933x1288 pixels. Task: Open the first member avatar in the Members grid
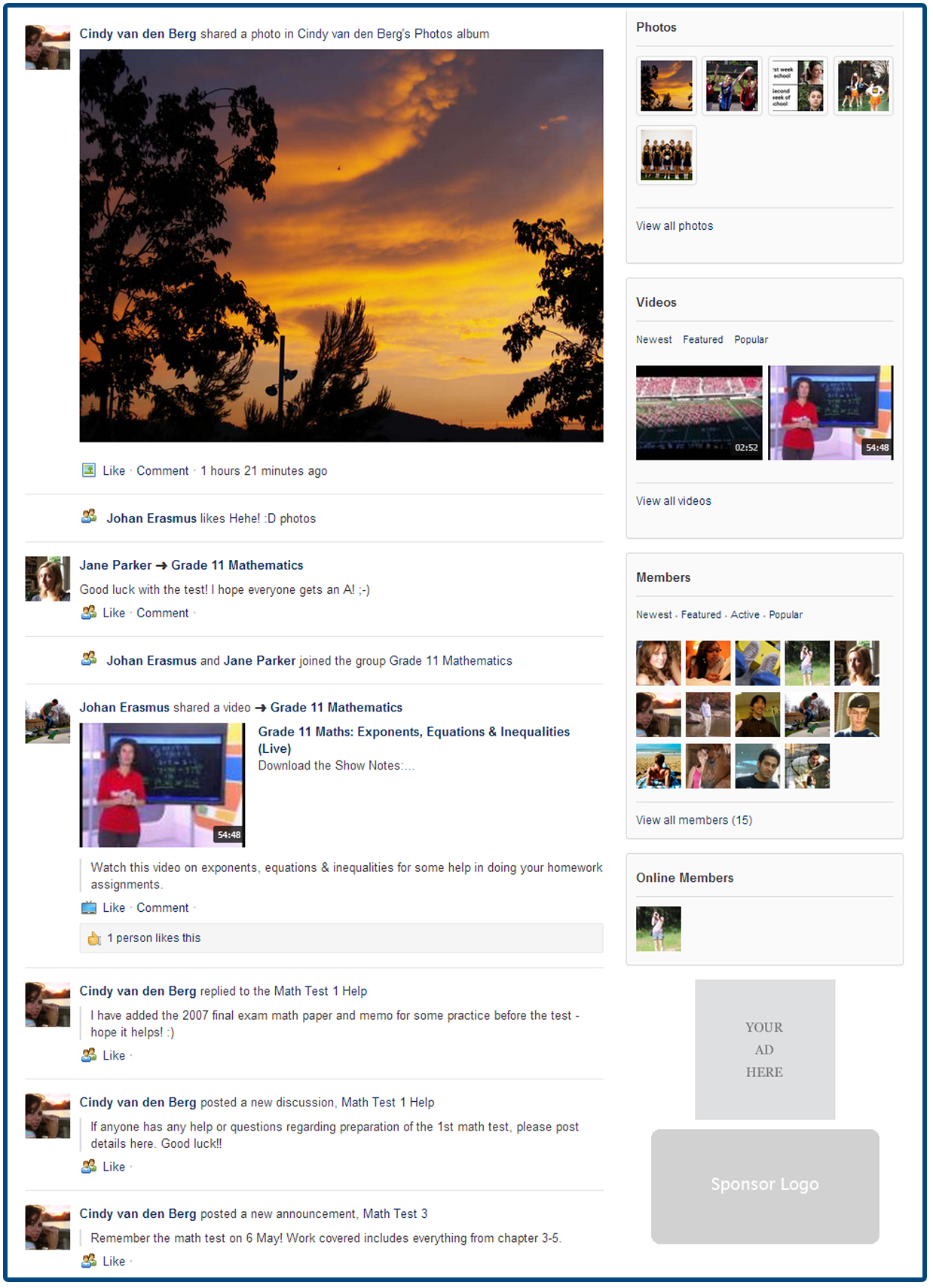click(659, 663)
